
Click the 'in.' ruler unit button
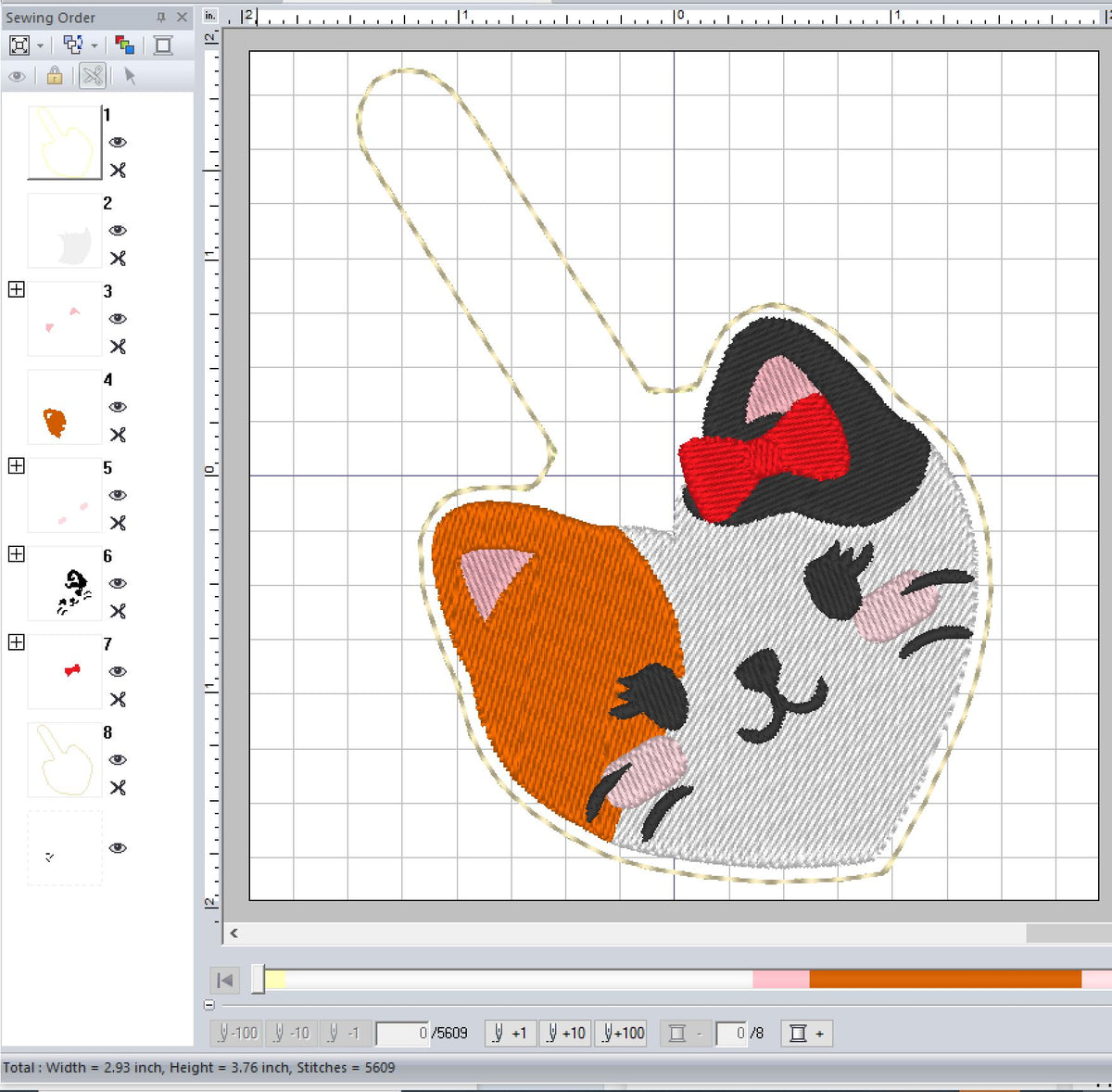tap(210, 16)
